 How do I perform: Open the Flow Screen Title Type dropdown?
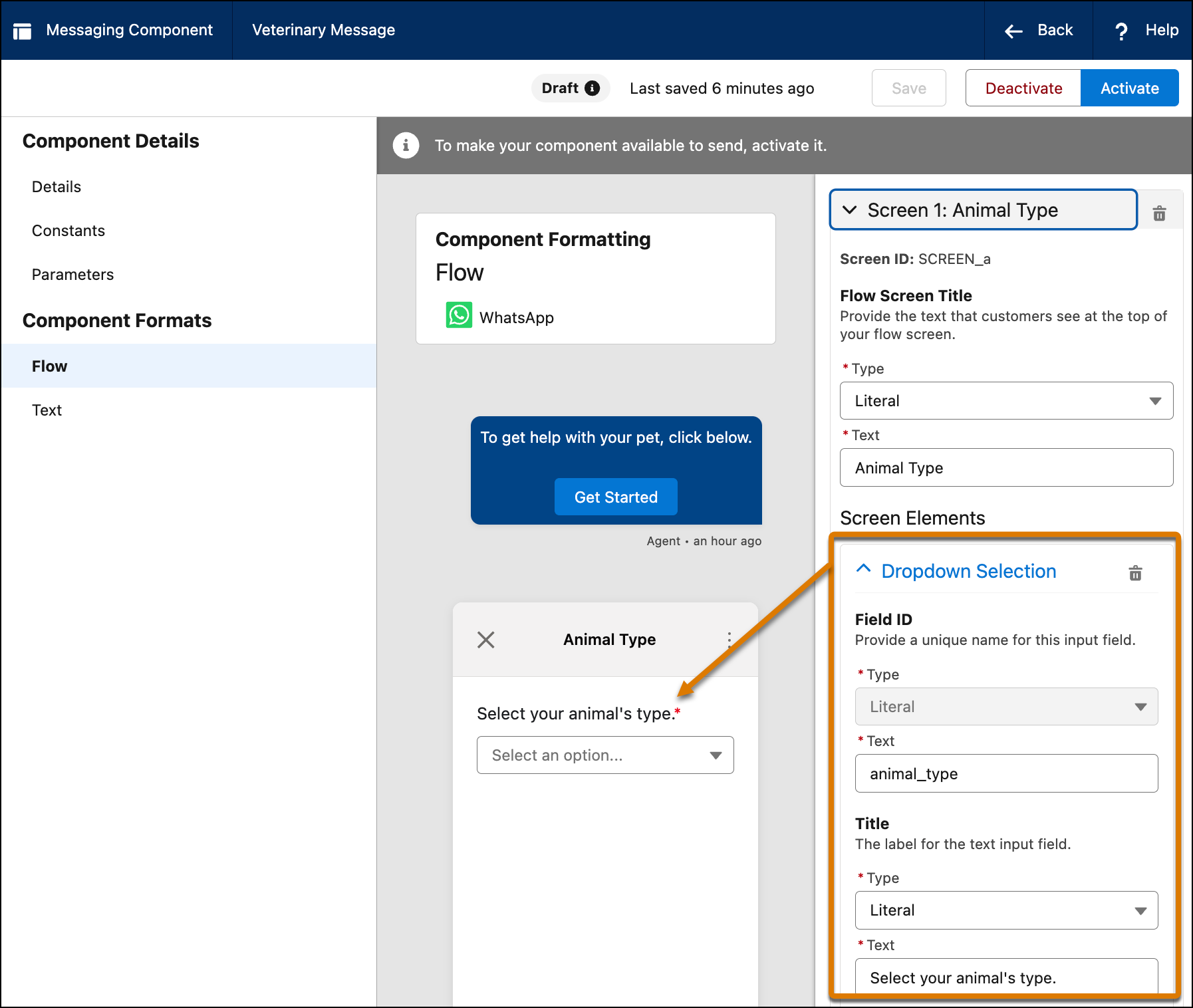tap(1006, 401)
